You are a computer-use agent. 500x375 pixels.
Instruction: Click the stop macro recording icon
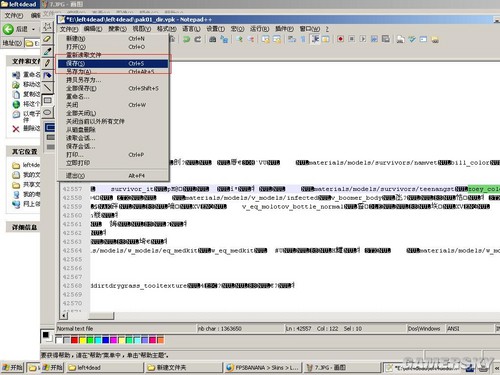point(351,39)
